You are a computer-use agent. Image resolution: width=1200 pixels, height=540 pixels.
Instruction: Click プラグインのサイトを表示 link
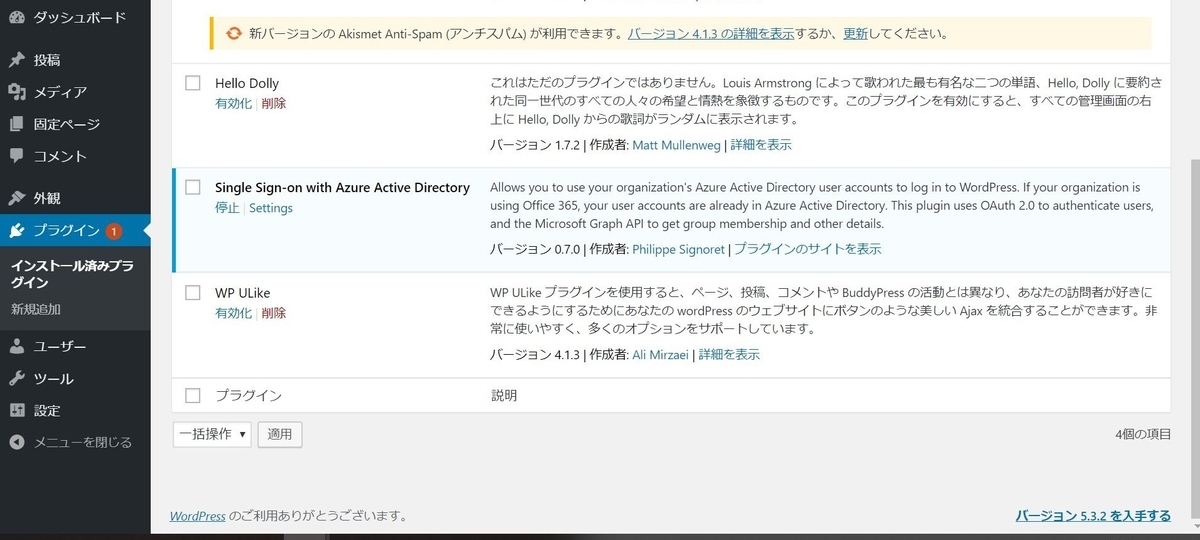click(808, 249)
